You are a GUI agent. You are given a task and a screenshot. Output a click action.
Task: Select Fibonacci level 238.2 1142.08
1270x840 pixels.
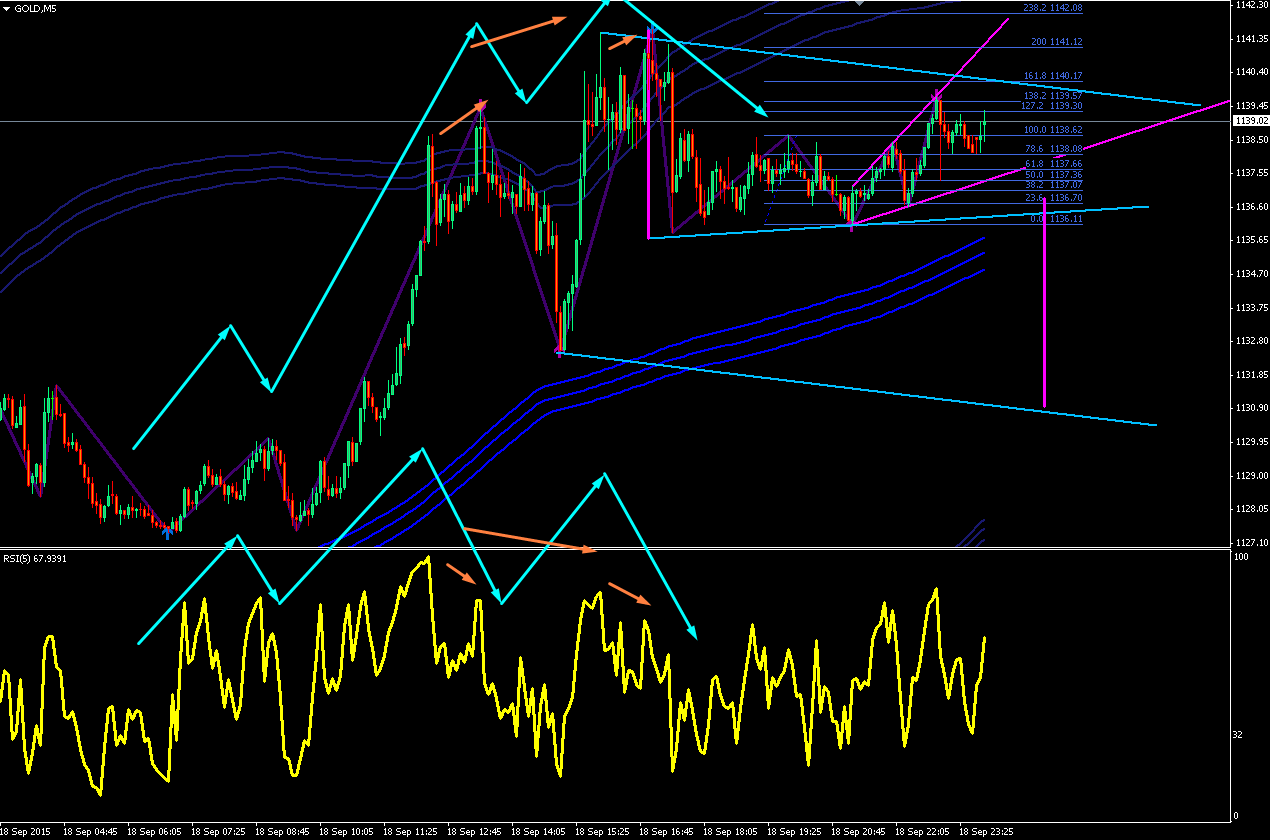(1053, 8)
